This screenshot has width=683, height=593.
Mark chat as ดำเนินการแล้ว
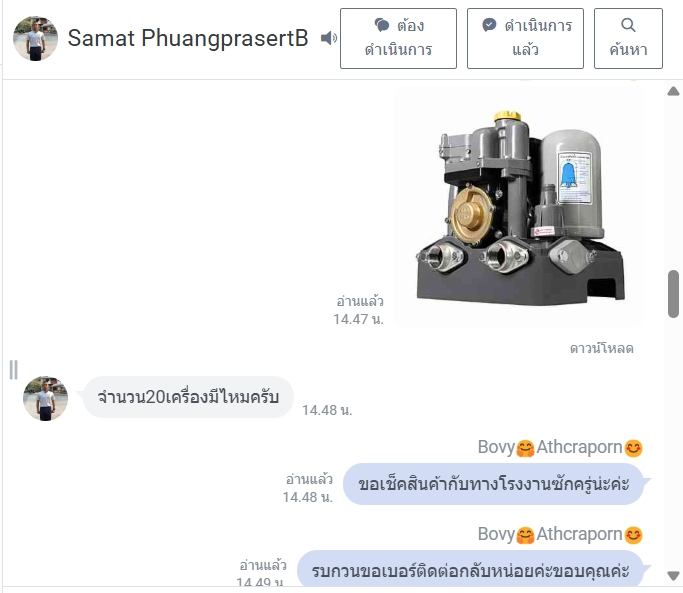tap(525, 38)
